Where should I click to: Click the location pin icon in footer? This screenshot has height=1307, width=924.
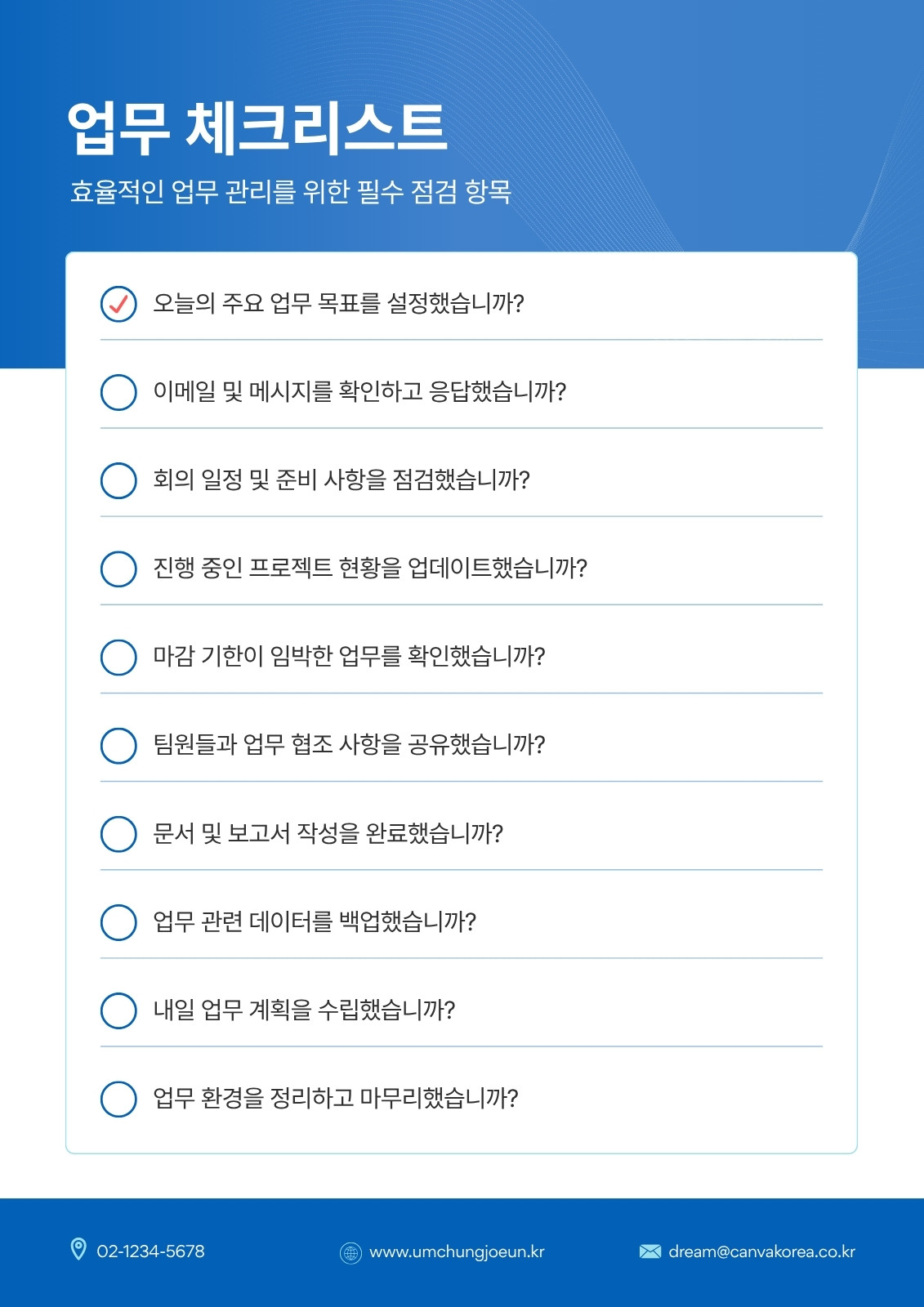[78, 1249]
